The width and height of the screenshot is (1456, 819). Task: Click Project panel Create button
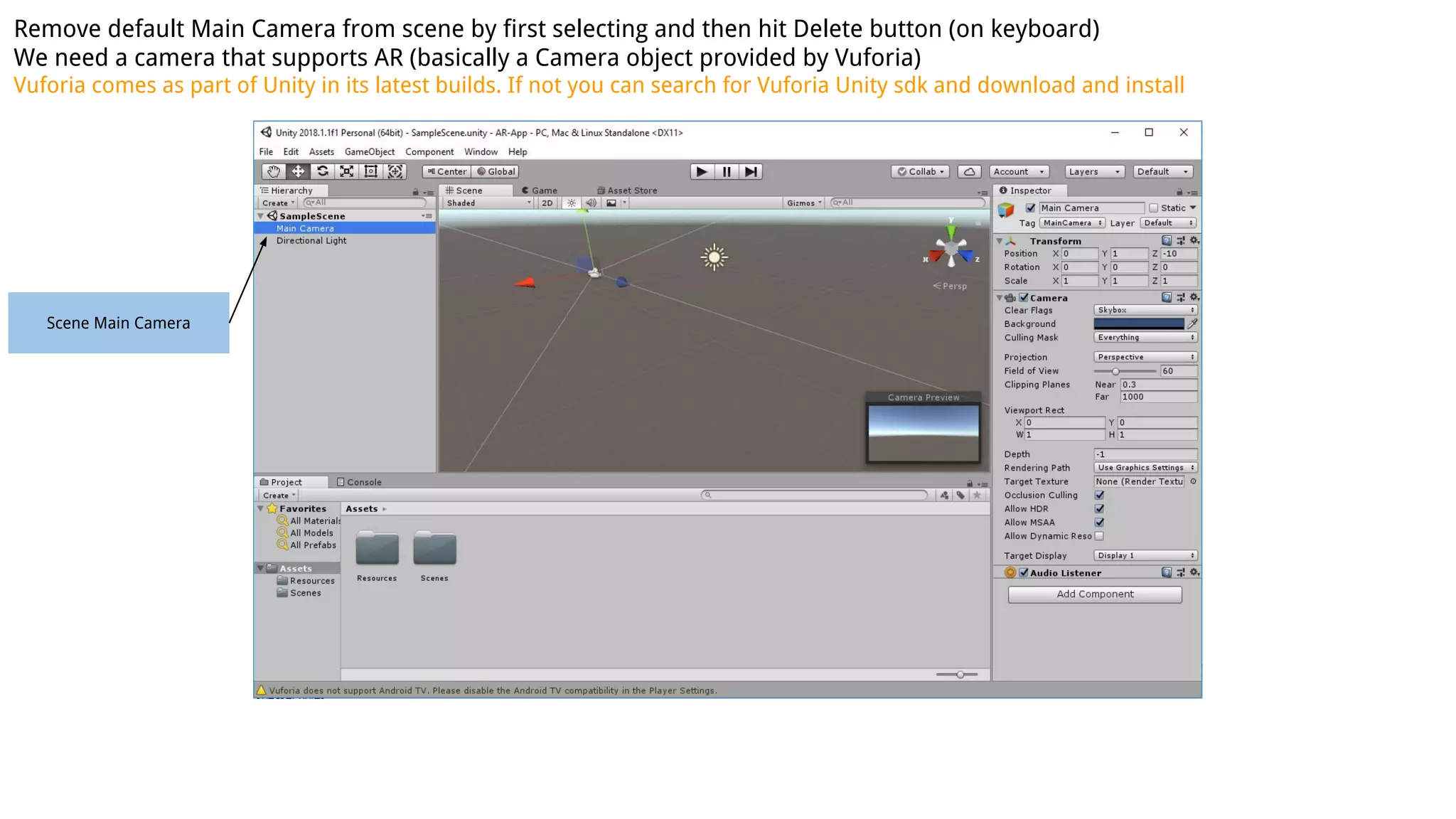279,495
